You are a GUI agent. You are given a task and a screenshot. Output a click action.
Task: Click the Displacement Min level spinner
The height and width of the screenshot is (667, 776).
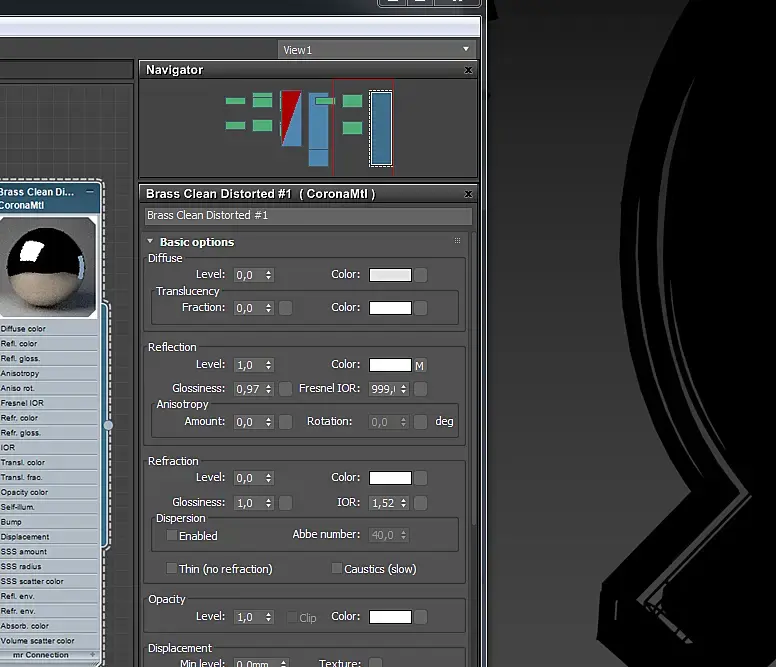pyautogui.click(x=283, y=663)
